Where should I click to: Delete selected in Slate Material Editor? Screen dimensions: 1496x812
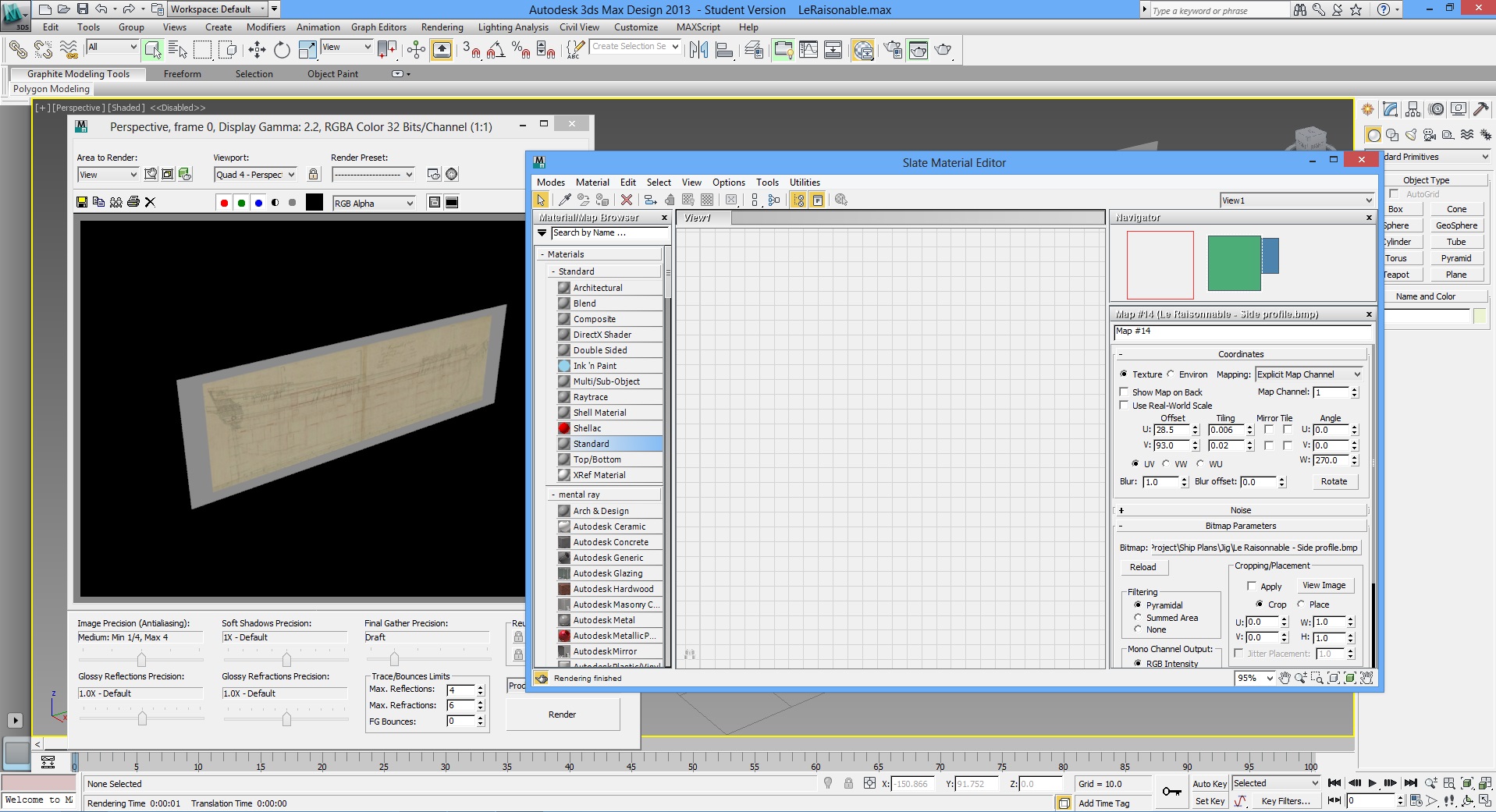coord(626,200)
